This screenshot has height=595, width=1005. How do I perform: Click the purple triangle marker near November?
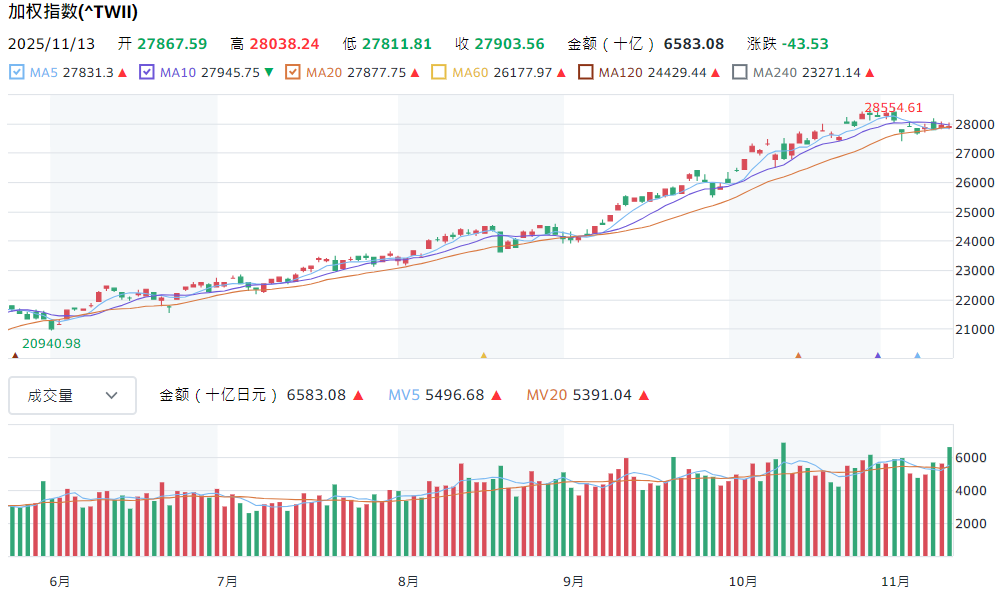(x=877, y=355)
